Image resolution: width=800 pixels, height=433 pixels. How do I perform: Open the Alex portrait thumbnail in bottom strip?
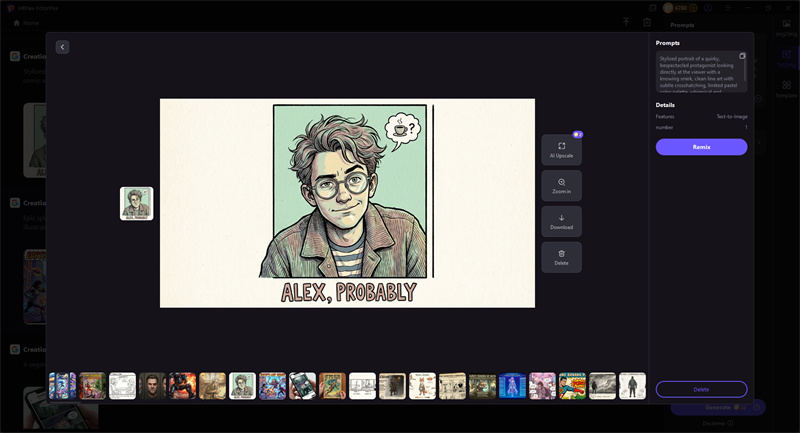pos(242,386)
